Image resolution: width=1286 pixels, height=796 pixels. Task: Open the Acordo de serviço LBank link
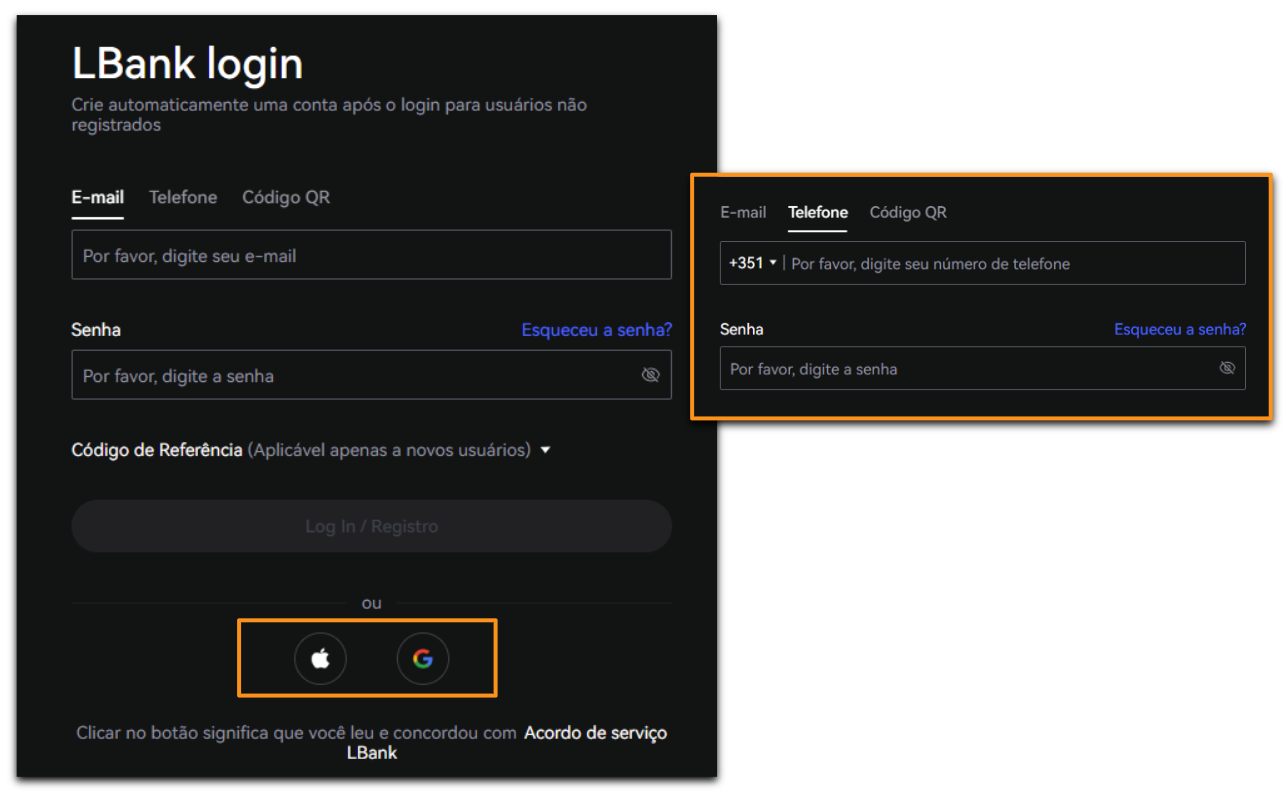pos(595,734)
